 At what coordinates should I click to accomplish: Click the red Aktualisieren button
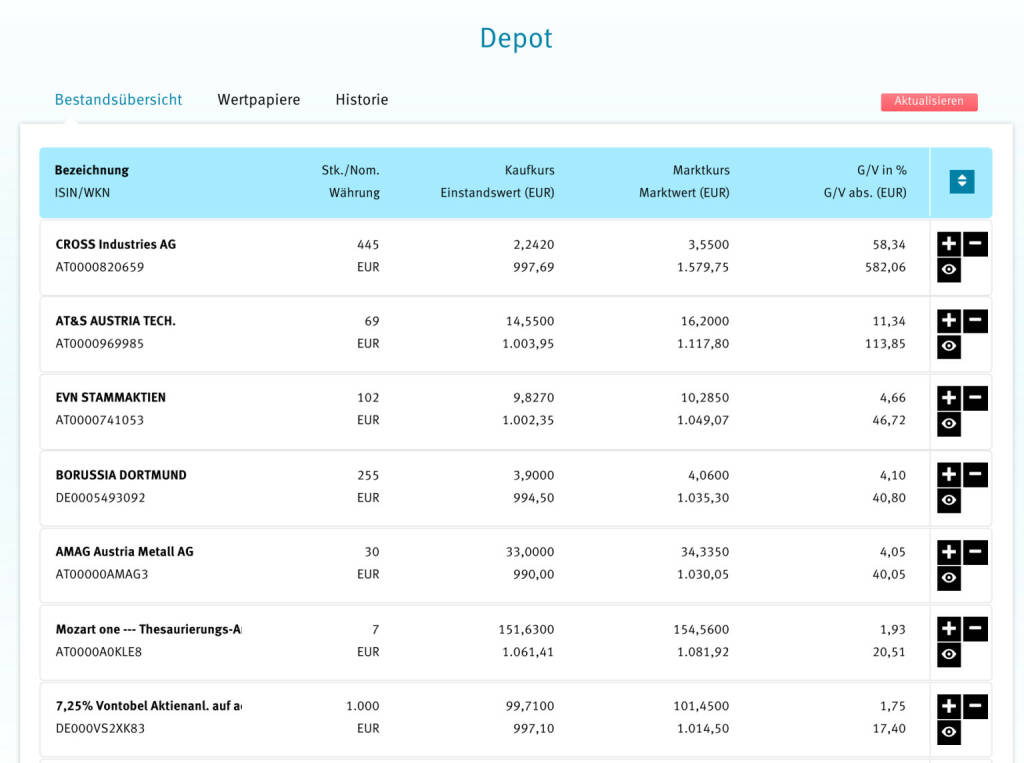pos(929,101)
